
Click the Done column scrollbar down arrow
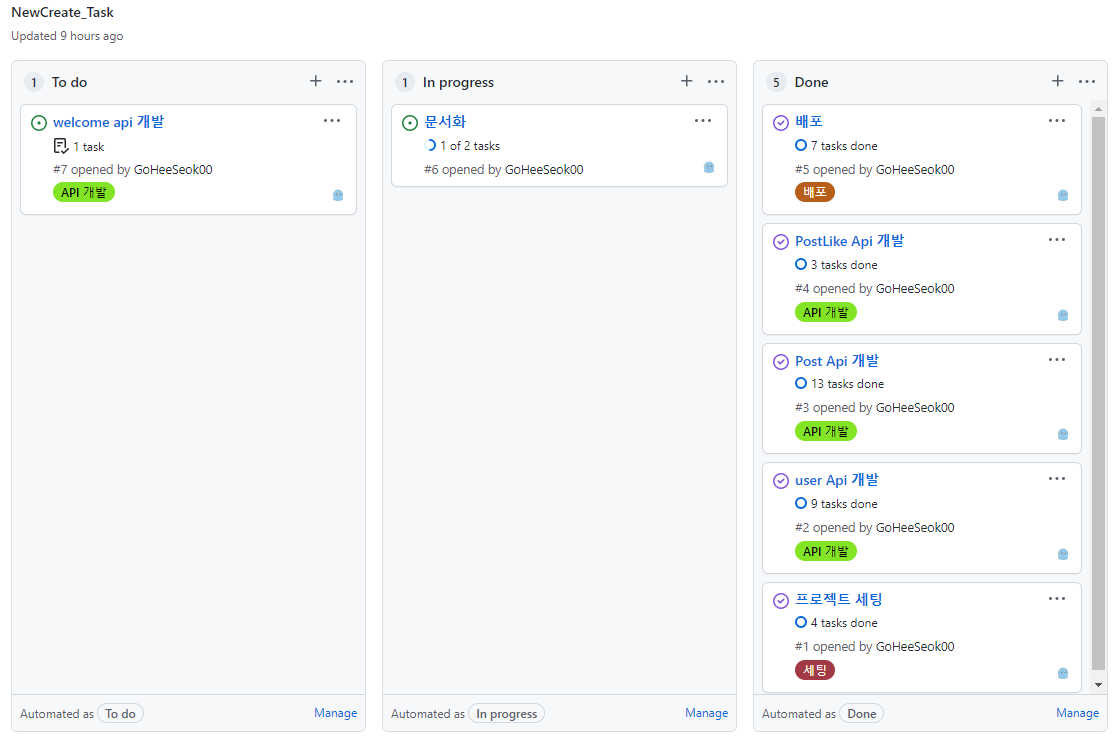[x=1099, y=685]
